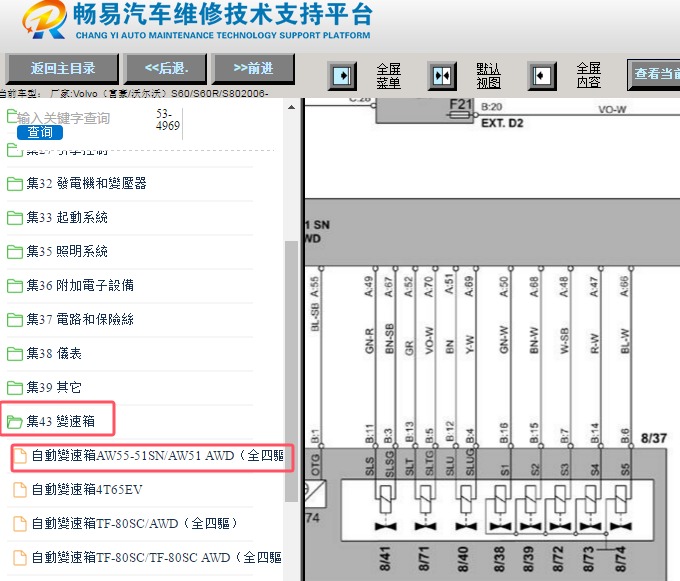
Task: Click the 8/74 label at diagram bottom
Action: coord(620,559)
